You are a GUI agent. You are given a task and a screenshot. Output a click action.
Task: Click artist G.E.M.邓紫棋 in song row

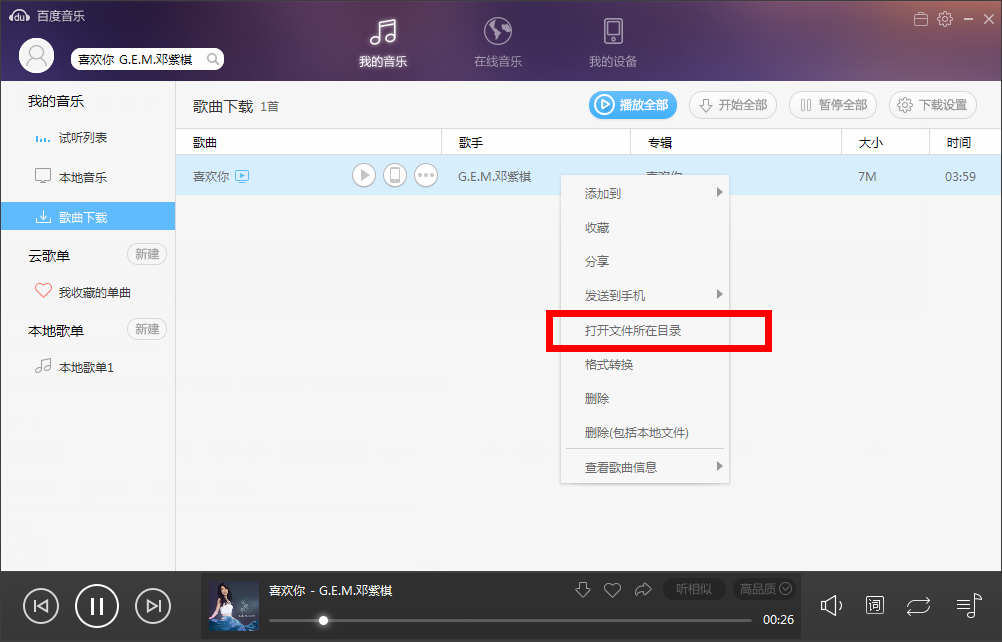(x=495, y=176)
